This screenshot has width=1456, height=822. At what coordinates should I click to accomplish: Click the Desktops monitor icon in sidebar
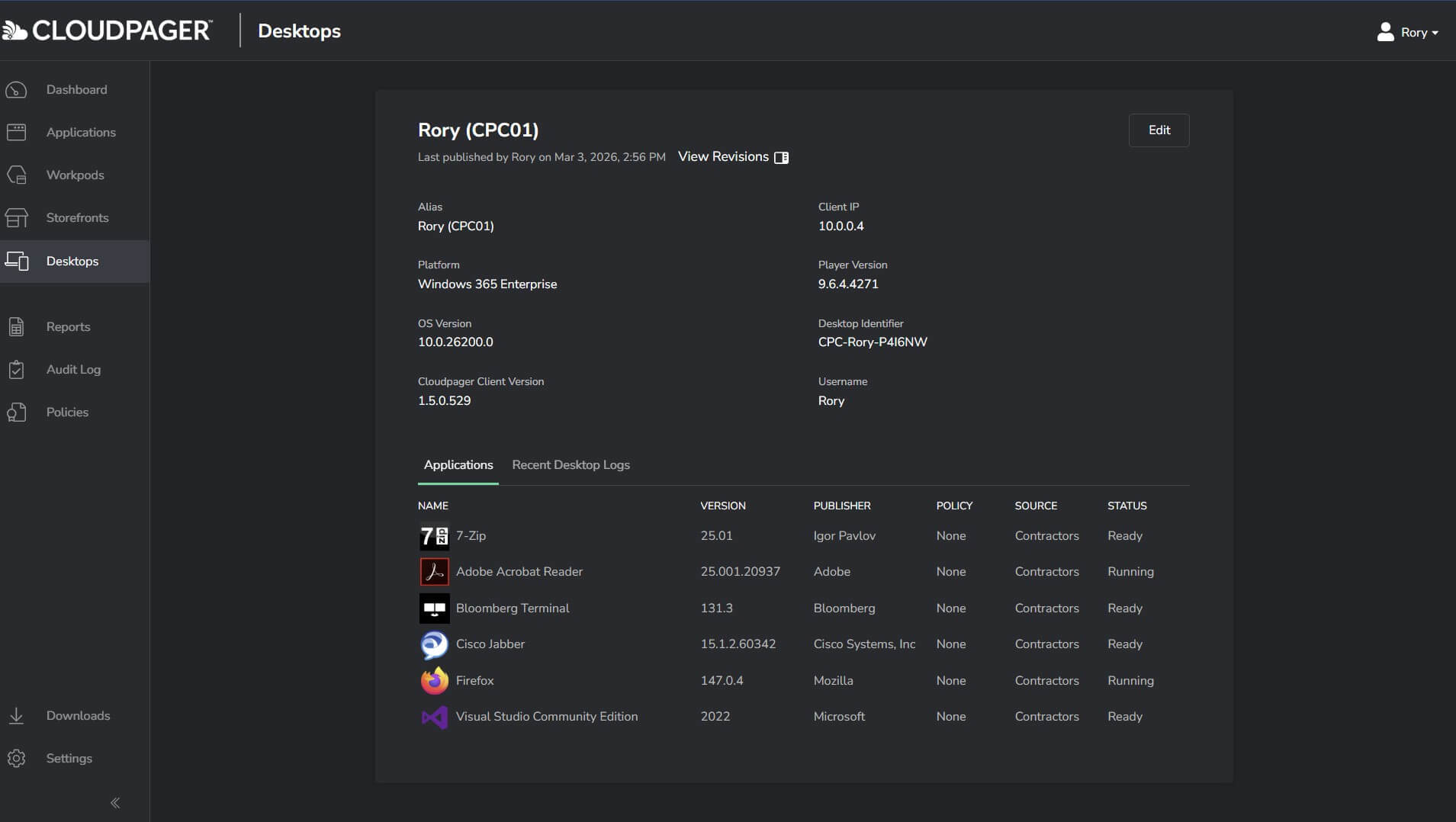pyautogui.click(x=17, y=262)
